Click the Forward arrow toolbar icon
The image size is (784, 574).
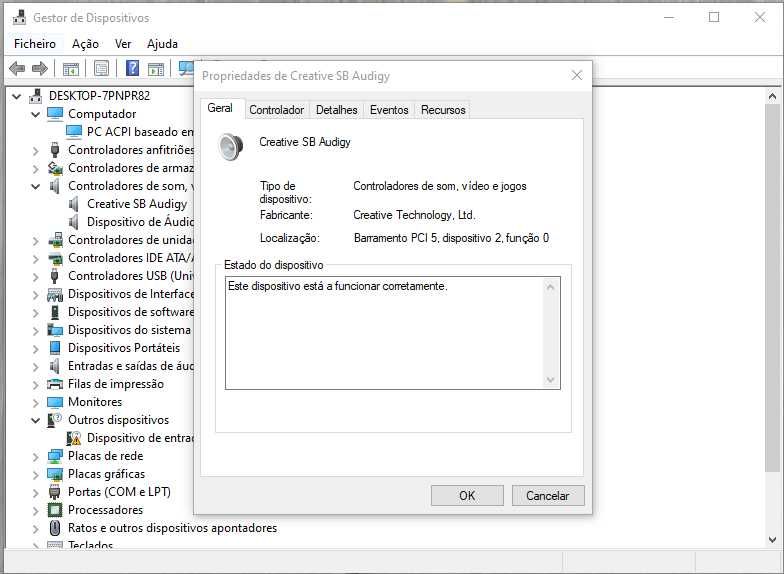coord(40,68)
